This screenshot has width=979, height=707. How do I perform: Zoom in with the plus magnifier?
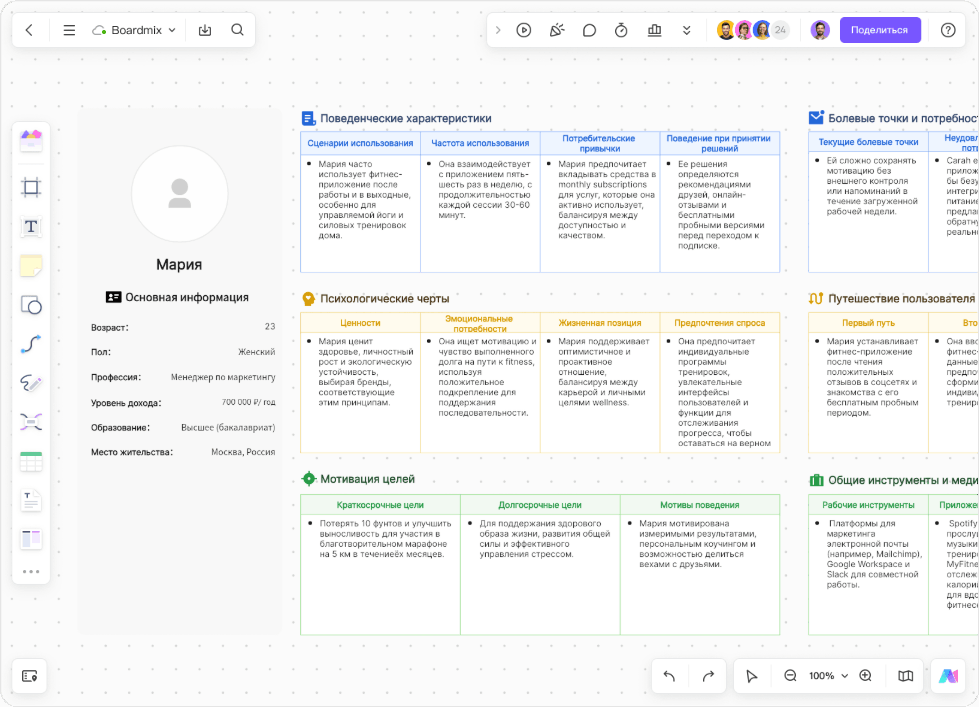(x=865, y=676)
